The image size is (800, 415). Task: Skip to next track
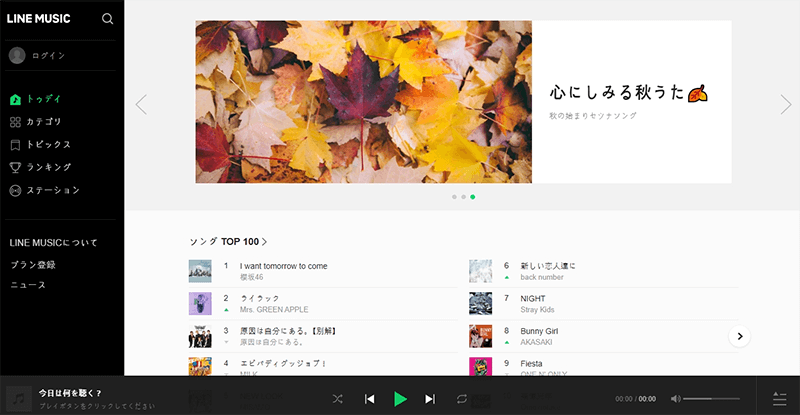pyautogui.click(x=430, y=399)
